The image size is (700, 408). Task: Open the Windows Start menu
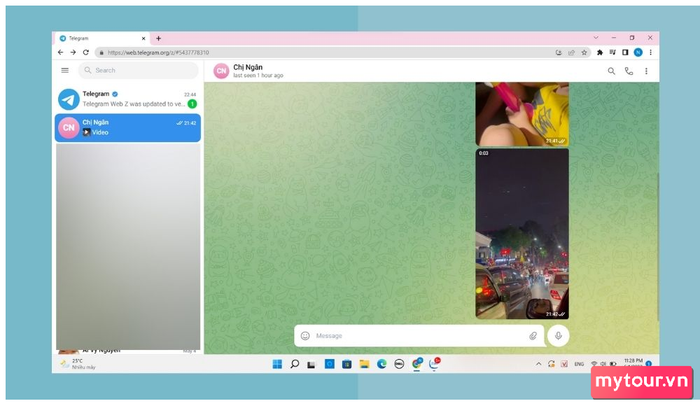click(x=277, y=364)
